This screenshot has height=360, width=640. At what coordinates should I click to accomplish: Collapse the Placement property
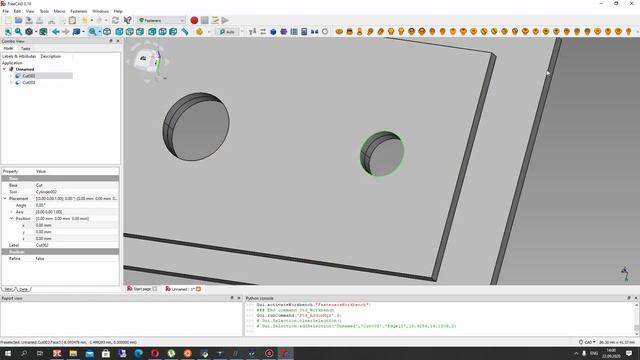pyautogui.click(x=5, y=198)
